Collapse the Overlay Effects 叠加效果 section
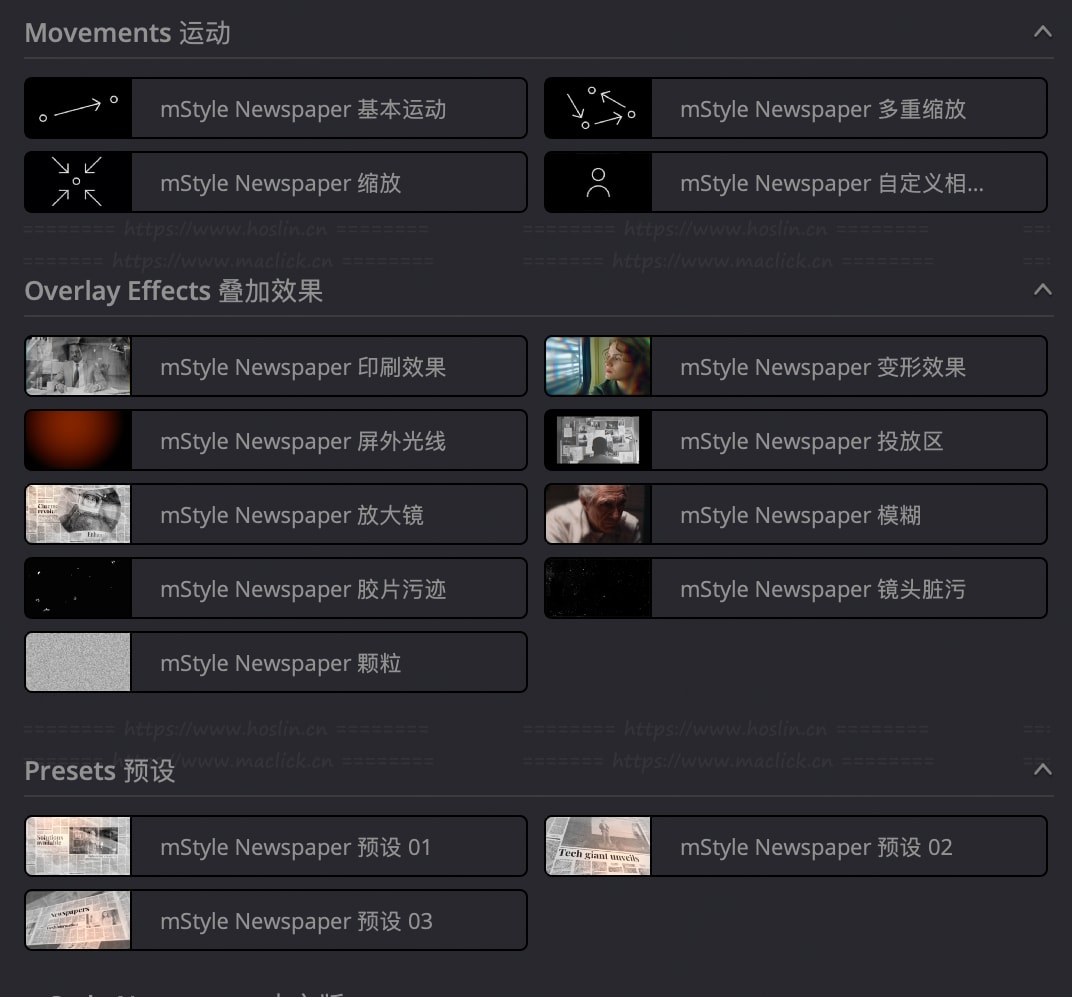The image size is (1072, 997). pos(1043,290)
